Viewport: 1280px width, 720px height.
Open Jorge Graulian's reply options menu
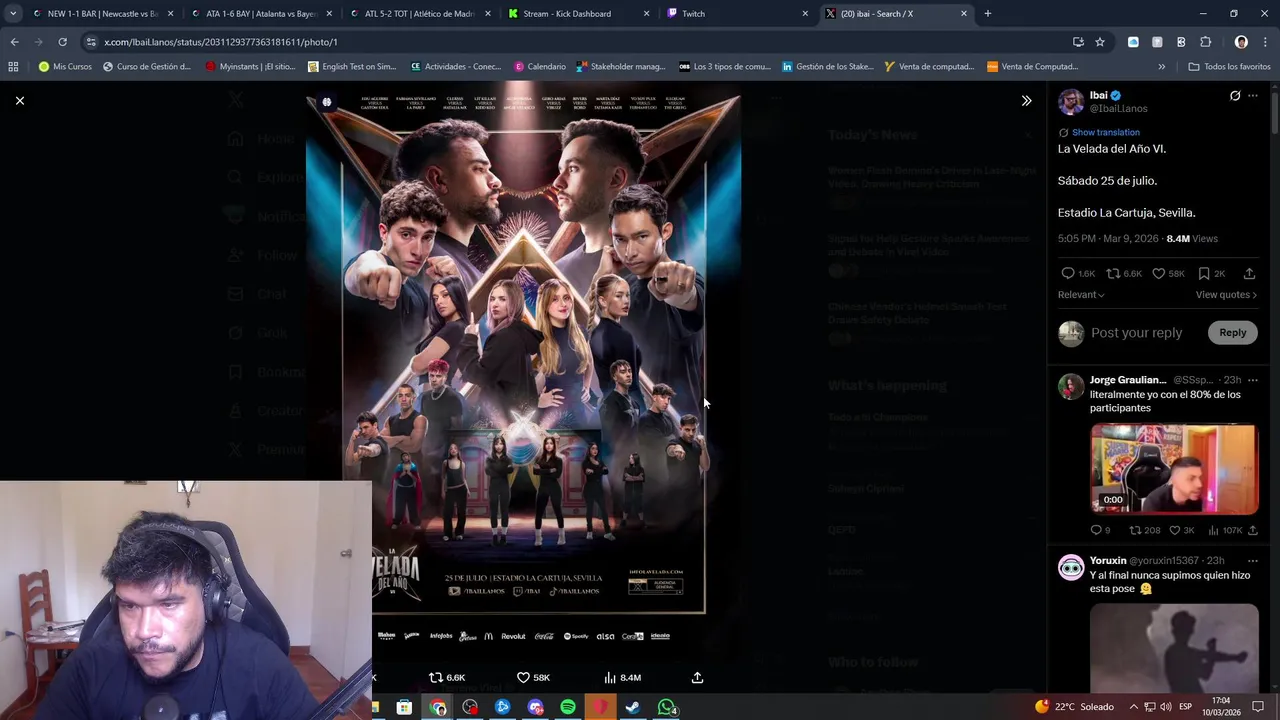1253,380
